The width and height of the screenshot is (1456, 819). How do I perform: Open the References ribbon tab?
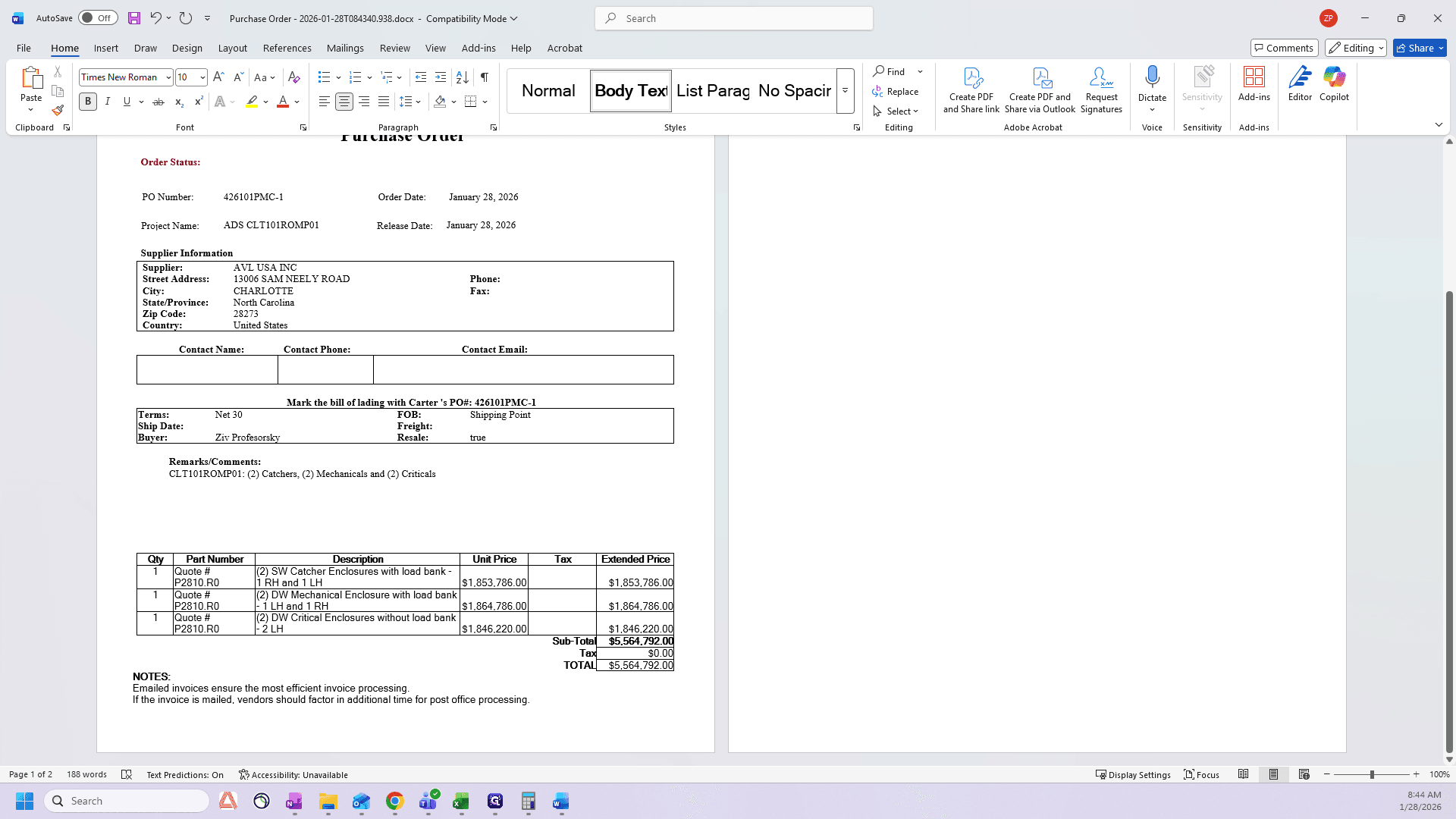click(287, 48)
